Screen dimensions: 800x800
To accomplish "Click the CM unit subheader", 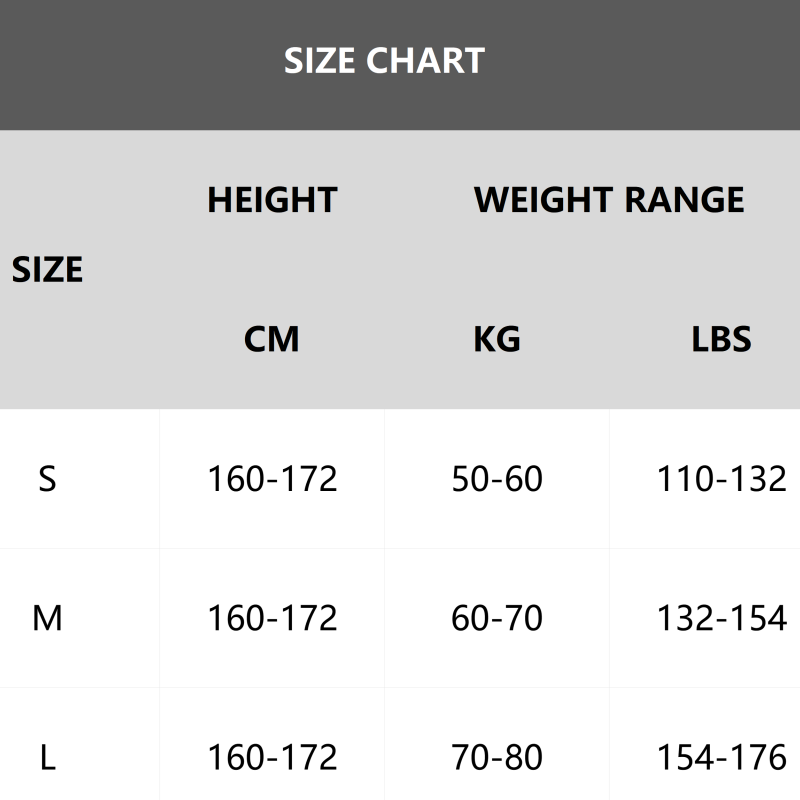I will coord(272,340).
